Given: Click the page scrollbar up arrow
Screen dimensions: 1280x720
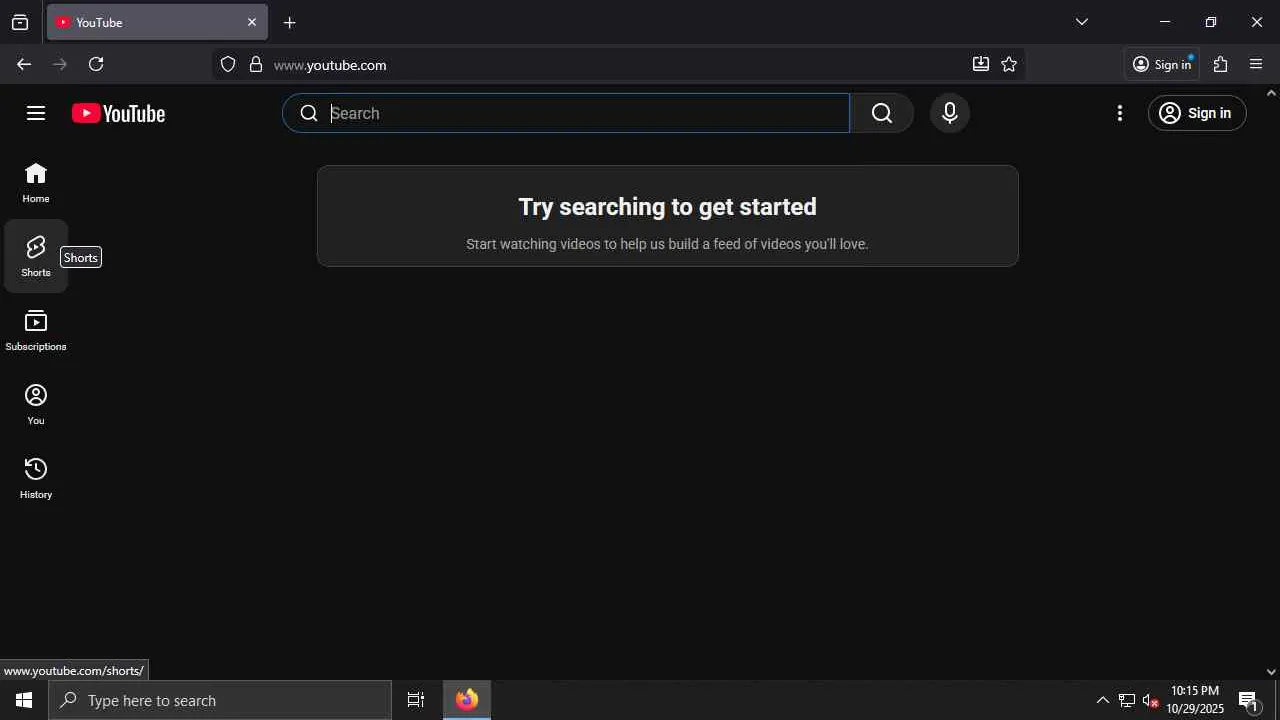Looking at the screenshot, I should [x=1271, y=93].
